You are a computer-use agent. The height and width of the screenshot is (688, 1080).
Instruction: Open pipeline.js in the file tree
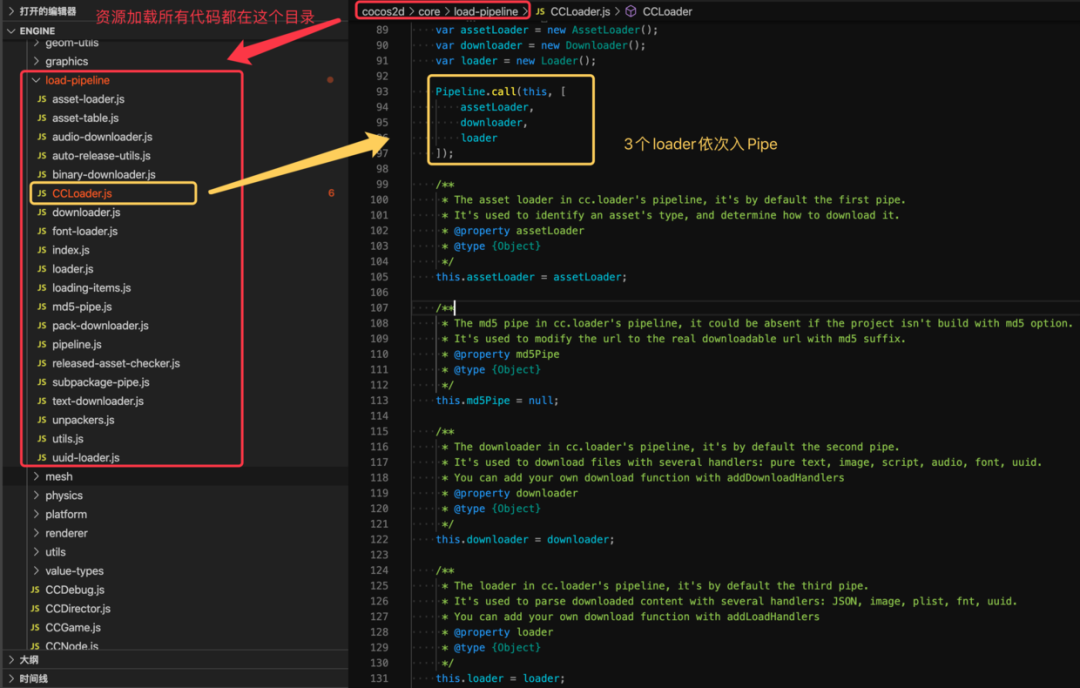click(x=77, y=344)
